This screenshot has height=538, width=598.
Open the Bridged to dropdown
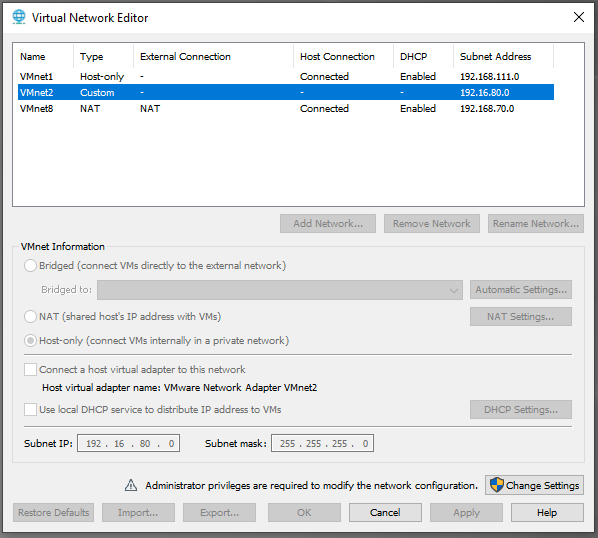280,290
